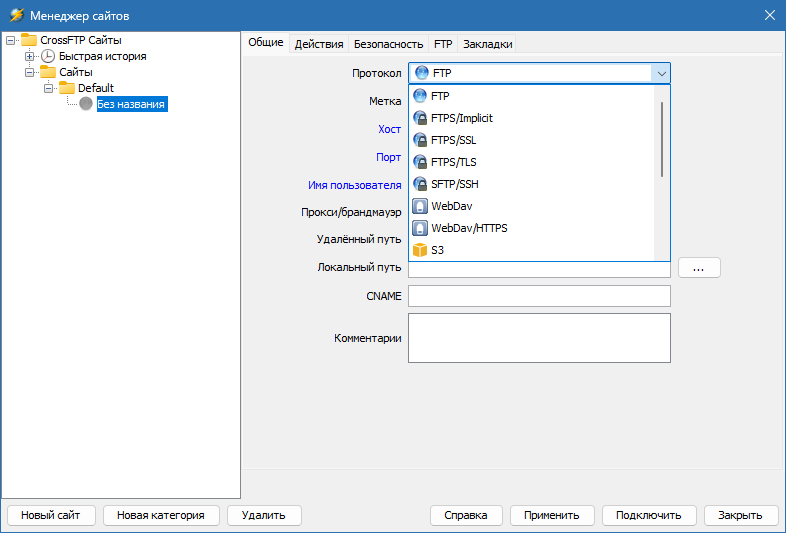Click the Новый сайт button
Screen dimensions: 786x533
[51, 515]
